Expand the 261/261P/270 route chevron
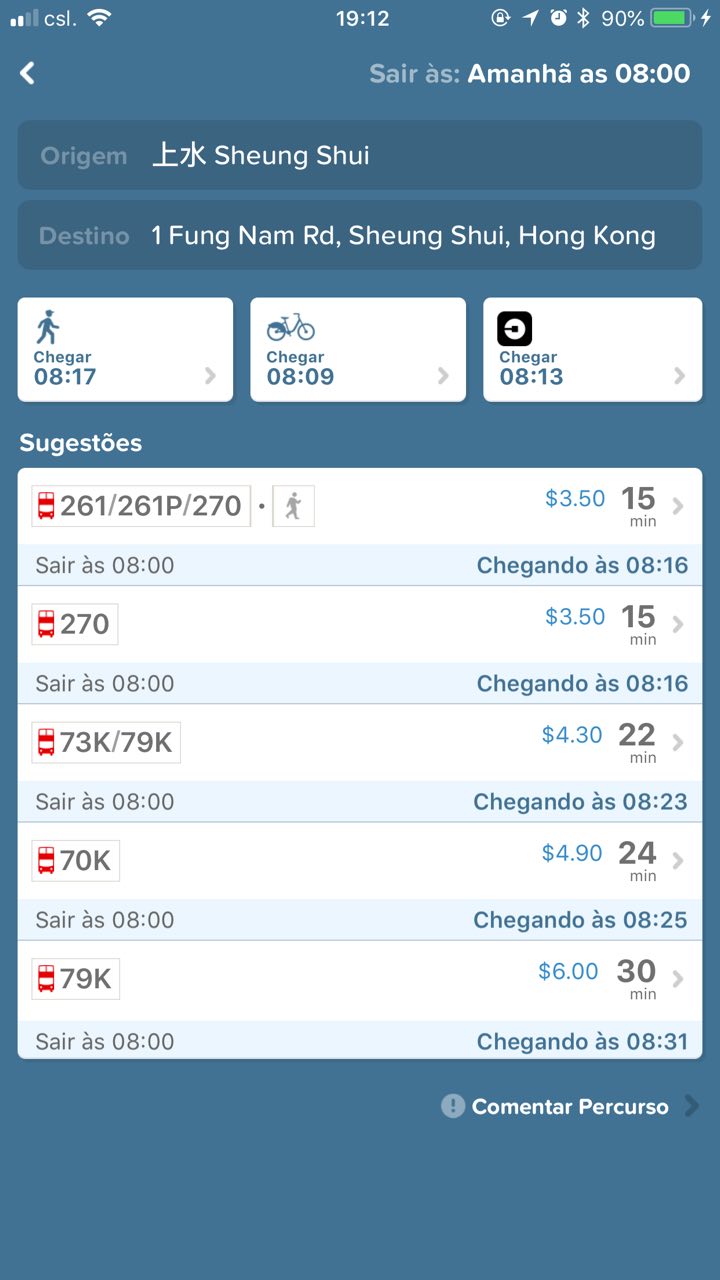The image size is (720, 1280). 678,506
